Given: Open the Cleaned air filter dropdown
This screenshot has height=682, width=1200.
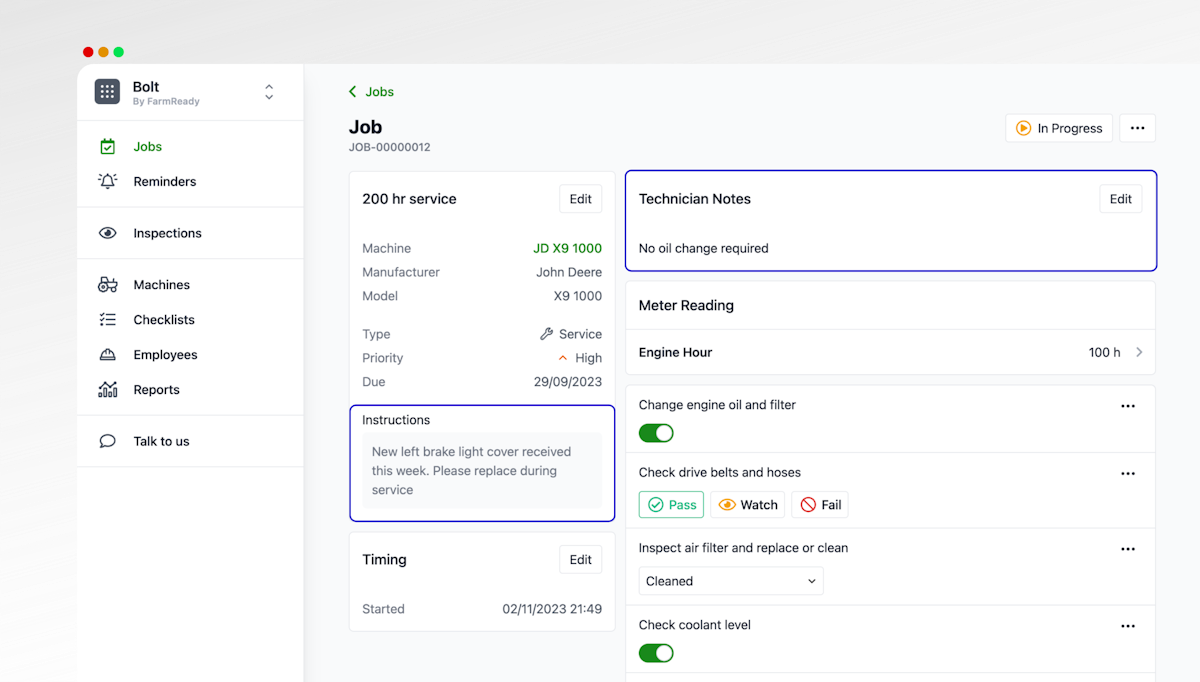Looking at the screenshot, I should (x=730, y=581).
